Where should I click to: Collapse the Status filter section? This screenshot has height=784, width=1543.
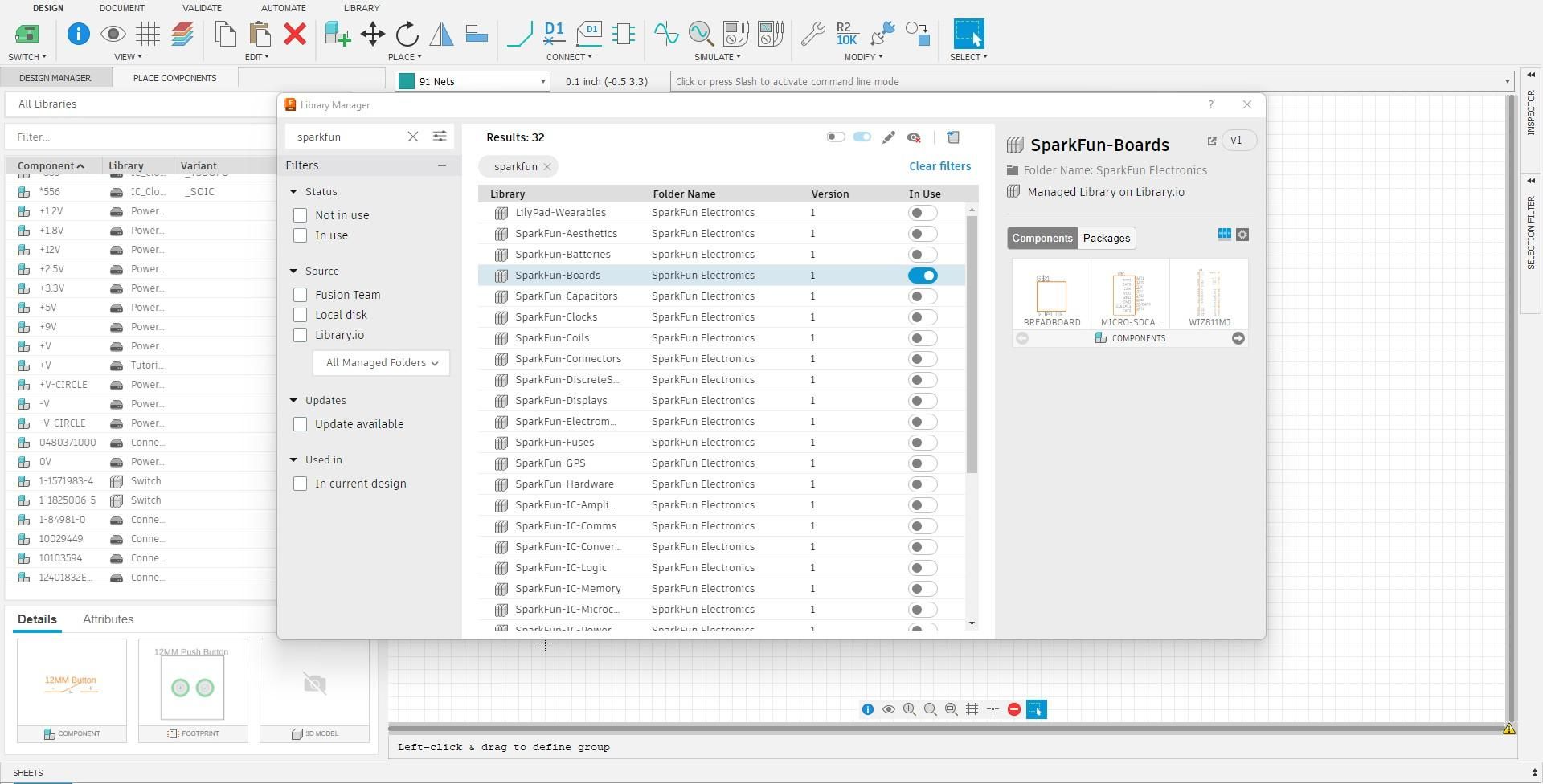pos(294,192)
